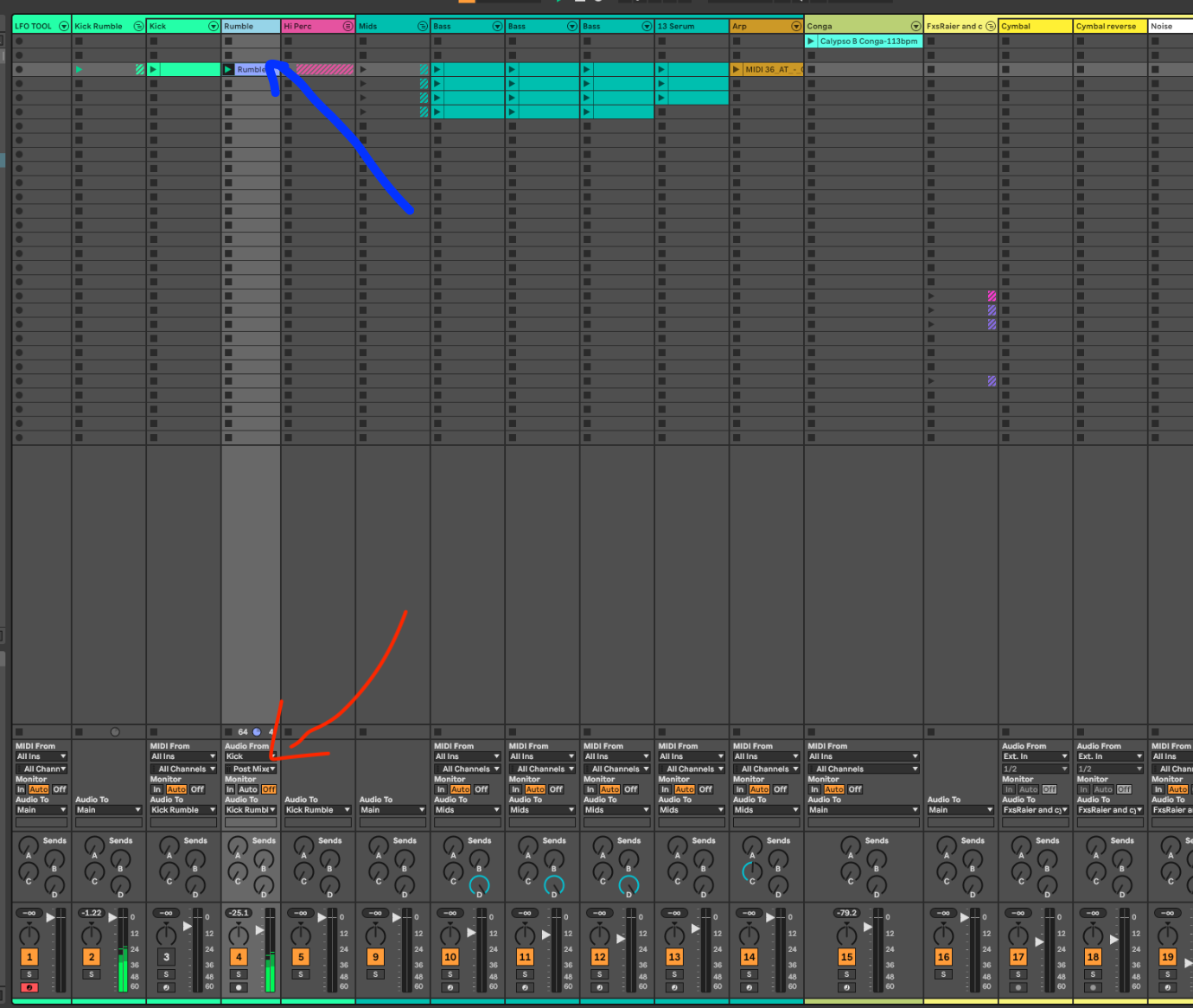
Task: Open Hi Perc Audio To Kick Rumble dropdown
Action: [x=317, y=810]
